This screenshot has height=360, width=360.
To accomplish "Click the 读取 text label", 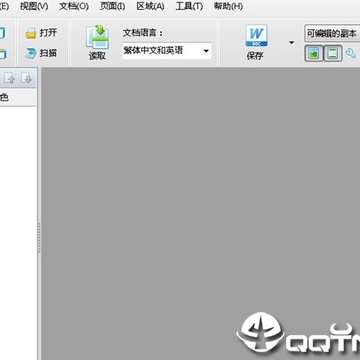I will 97,56.
